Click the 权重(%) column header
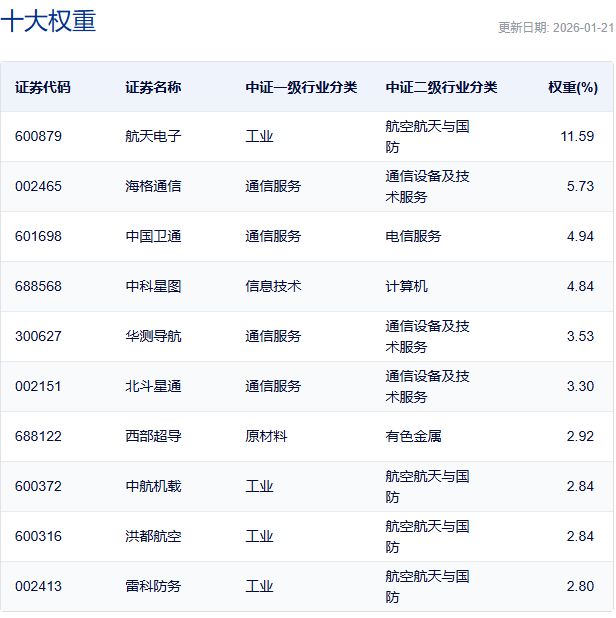 (x=572, y=87)
